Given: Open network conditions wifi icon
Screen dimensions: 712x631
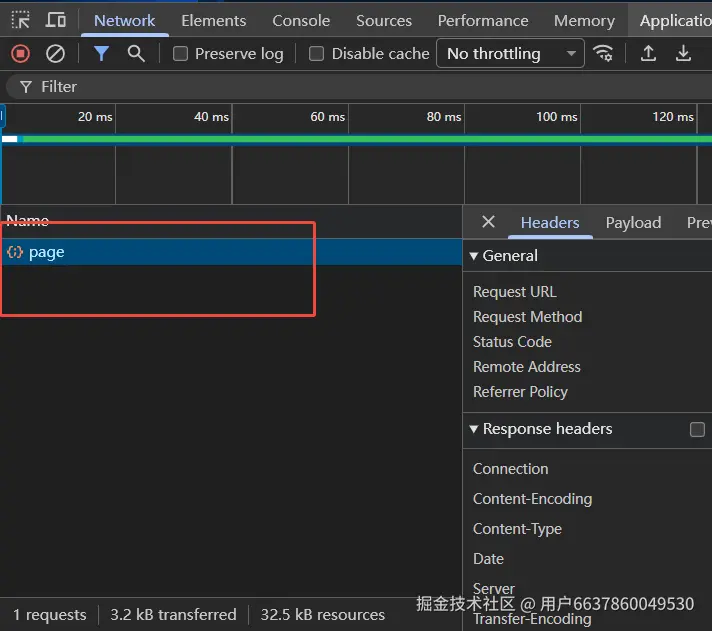Looking at the screenshot, I should (603, 54).
